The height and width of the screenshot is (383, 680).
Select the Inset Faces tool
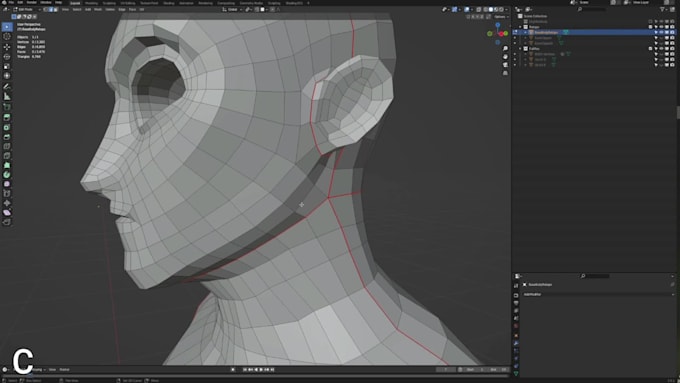coord(7,128)
